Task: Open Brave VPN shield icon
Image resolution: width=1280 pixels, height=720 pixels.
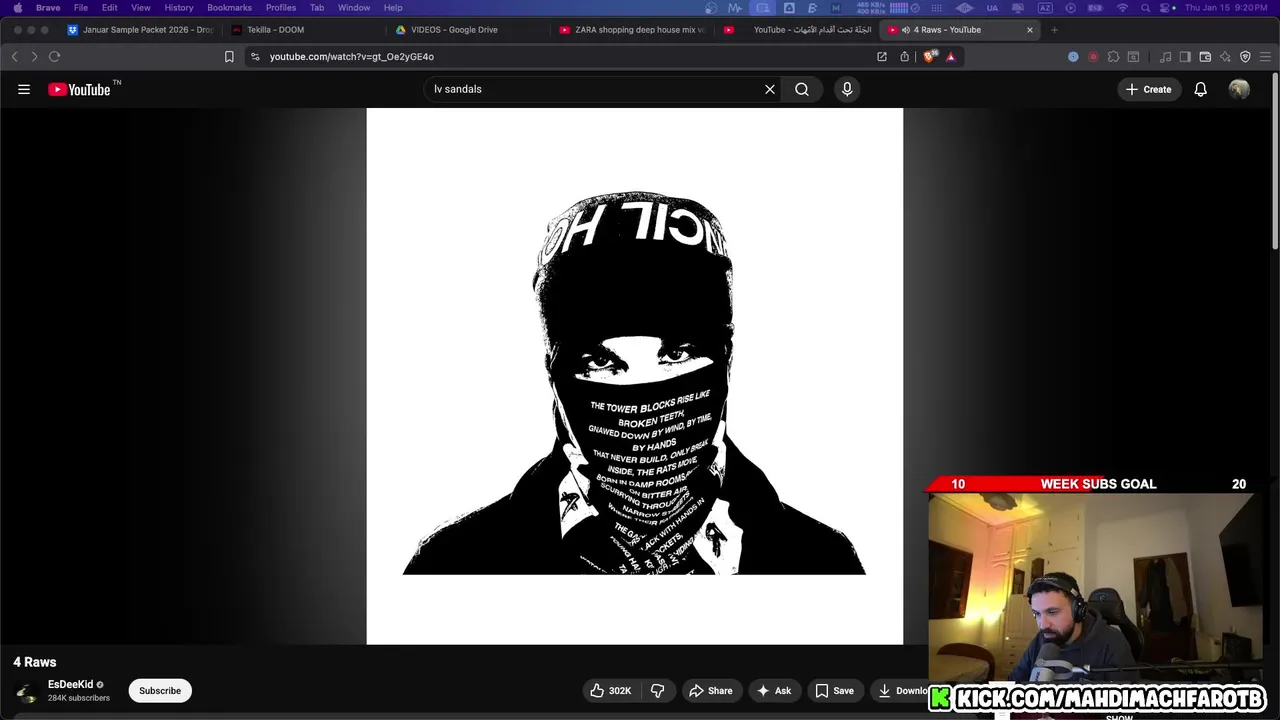Action: [1245, 57]
